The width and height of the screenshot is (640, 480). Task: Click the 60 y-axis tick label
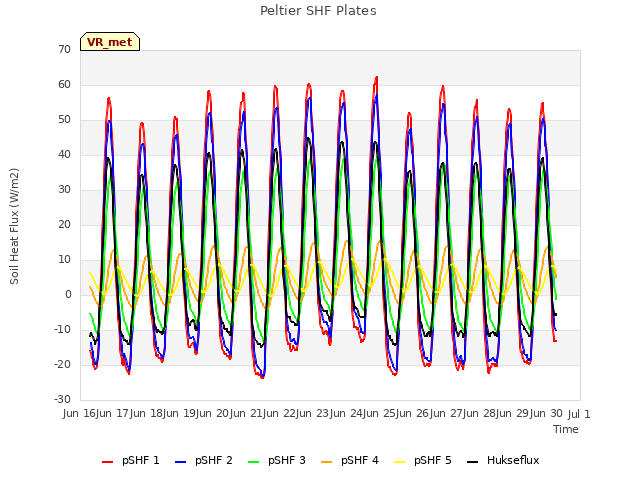[x=64, y=84]
